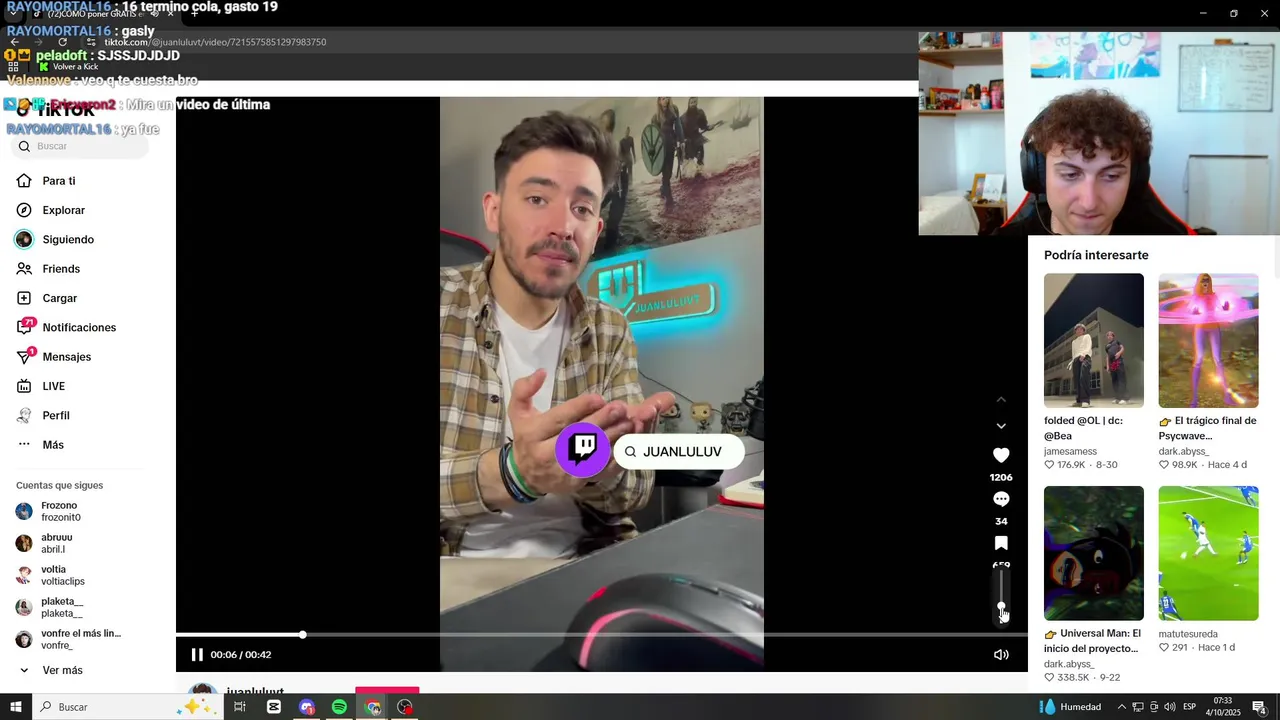Viewport: 1280px width, 720px height.
Task: Open the Psycwave suggested video thumbnail
Action: pyautogui.click(x=1208, y=340)
